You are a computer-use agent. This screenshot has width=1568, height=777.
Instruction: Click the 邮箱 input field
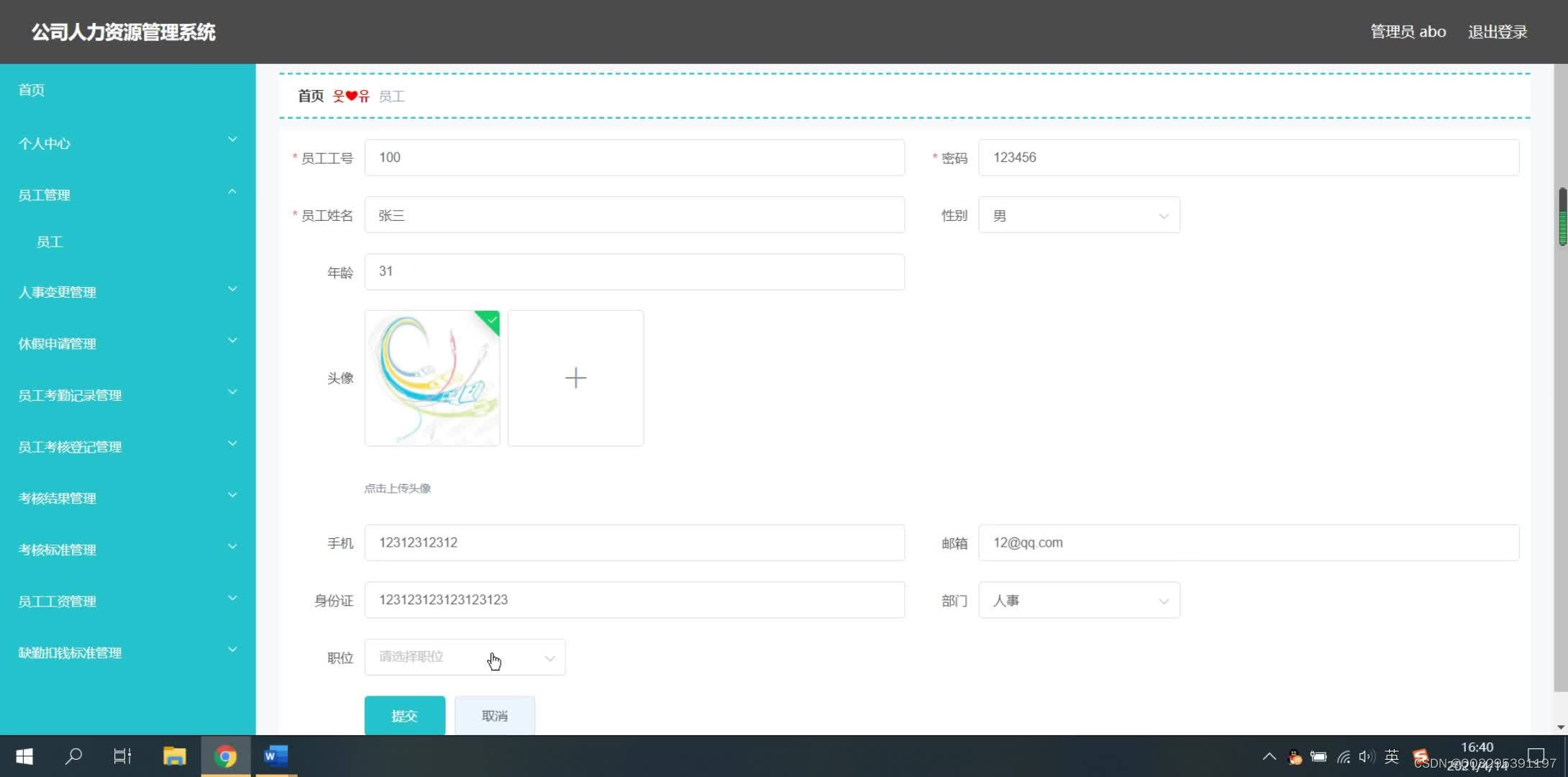coord(1249,542)
